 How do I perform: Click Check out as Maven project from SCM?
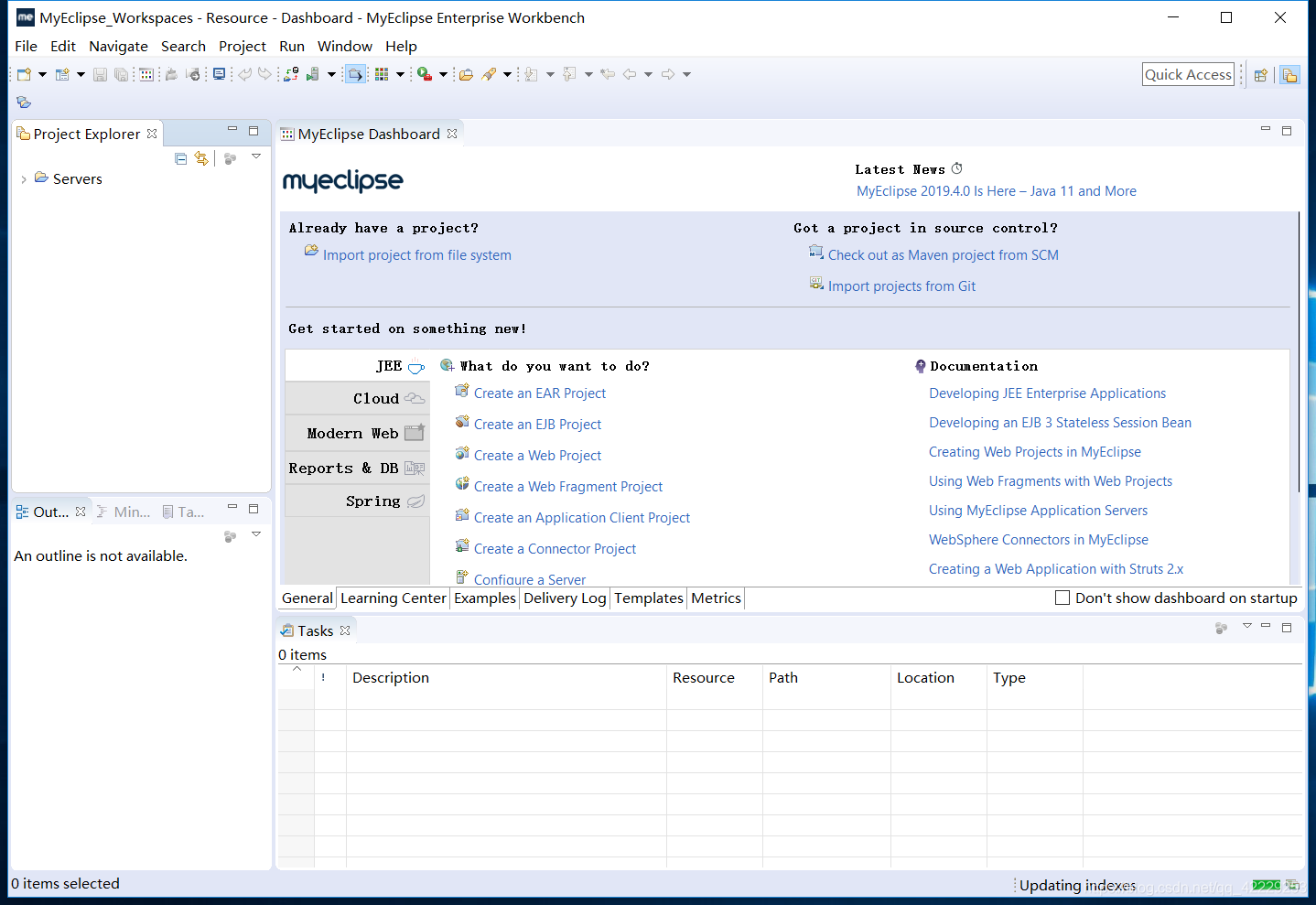tap(943, 255)
